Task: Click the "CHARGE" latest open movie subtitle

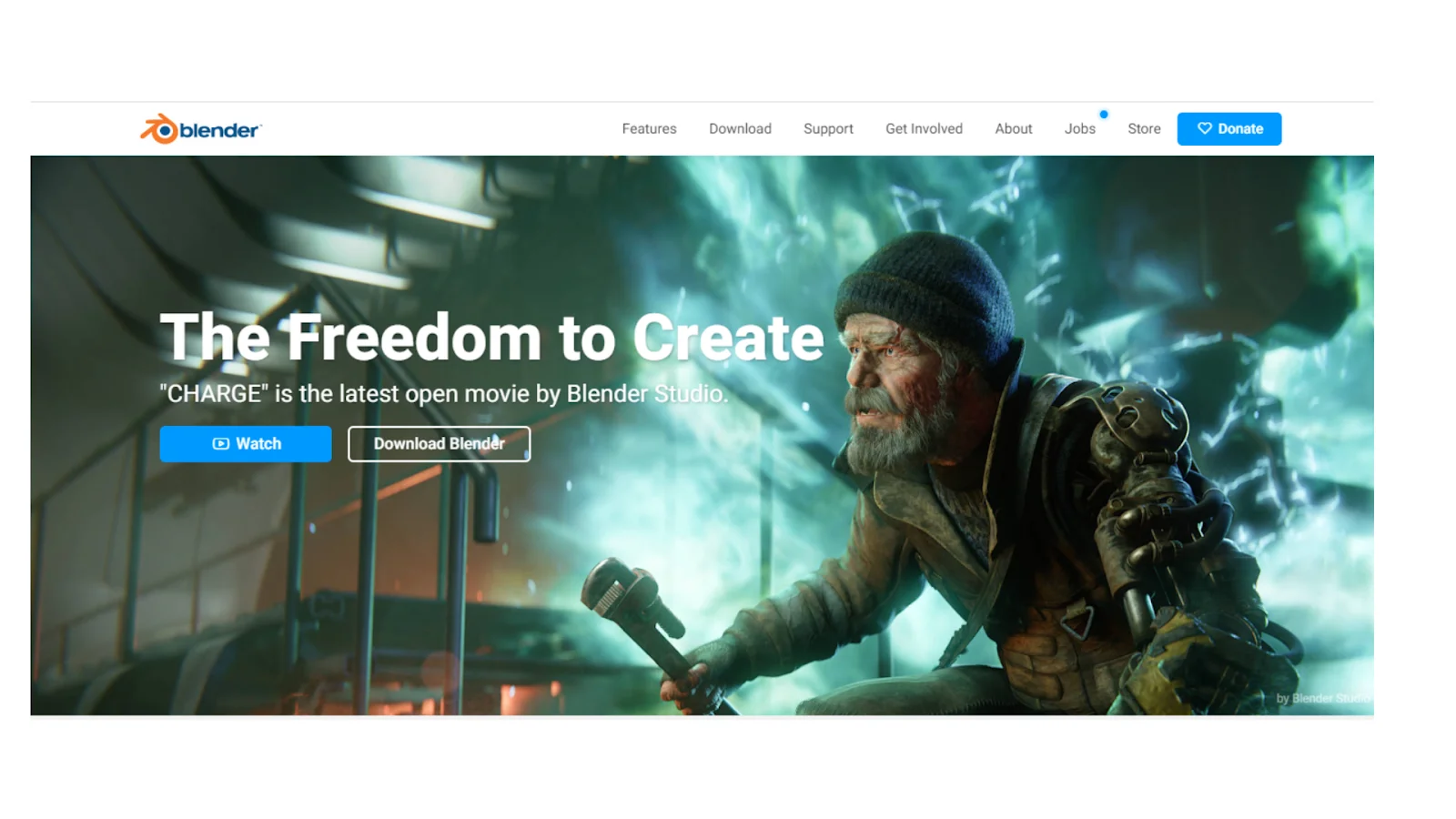Action: click(443, 394)
